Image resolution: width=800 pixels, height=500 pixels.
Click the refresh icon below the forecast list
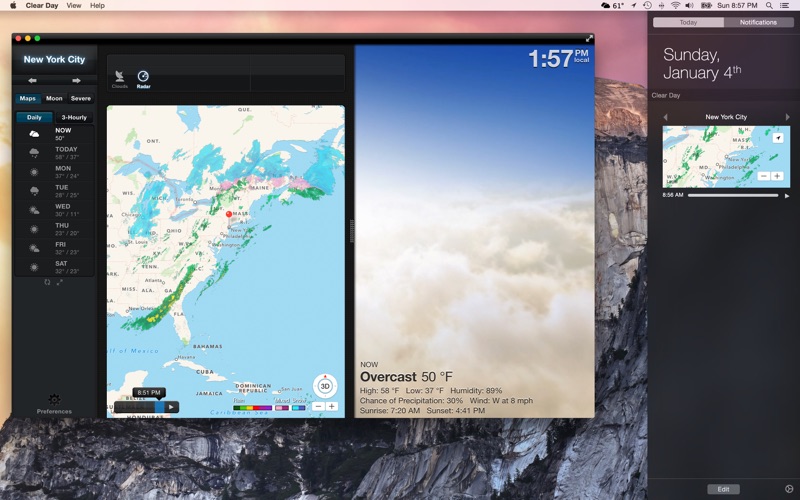47,282
